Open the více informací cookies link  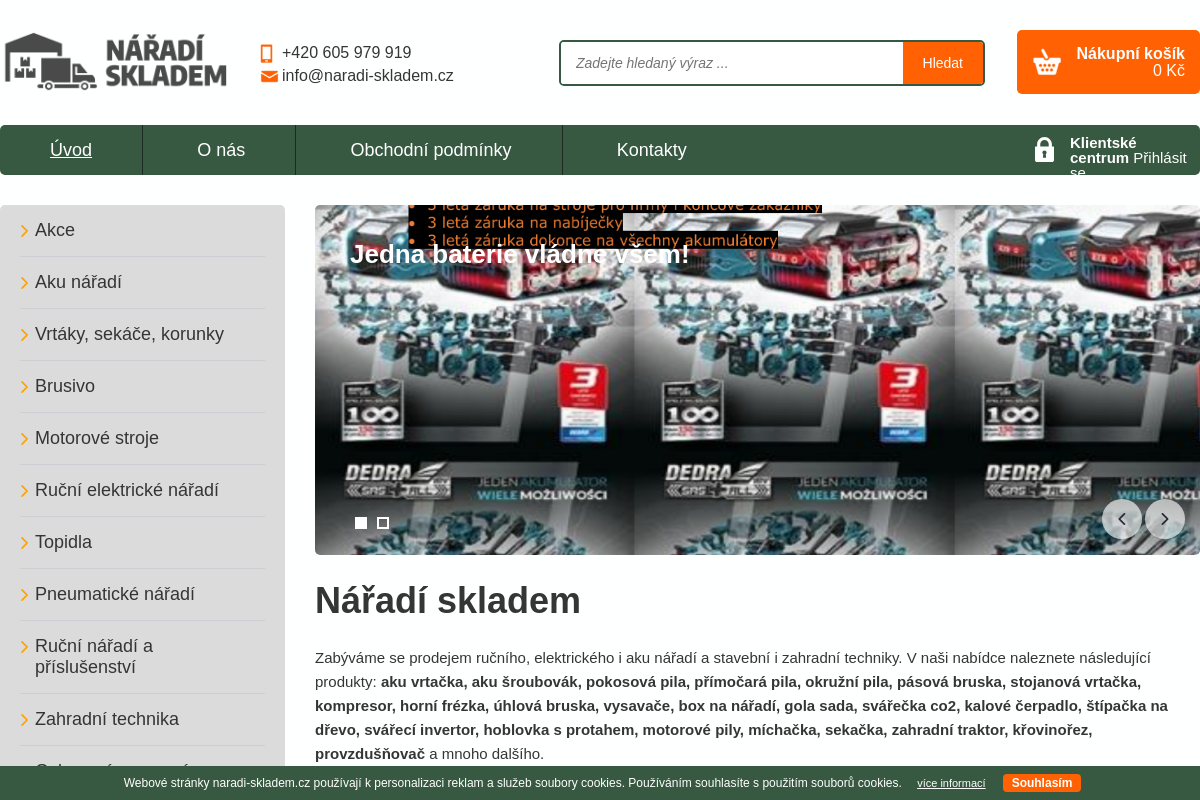(x=950, y=783)
